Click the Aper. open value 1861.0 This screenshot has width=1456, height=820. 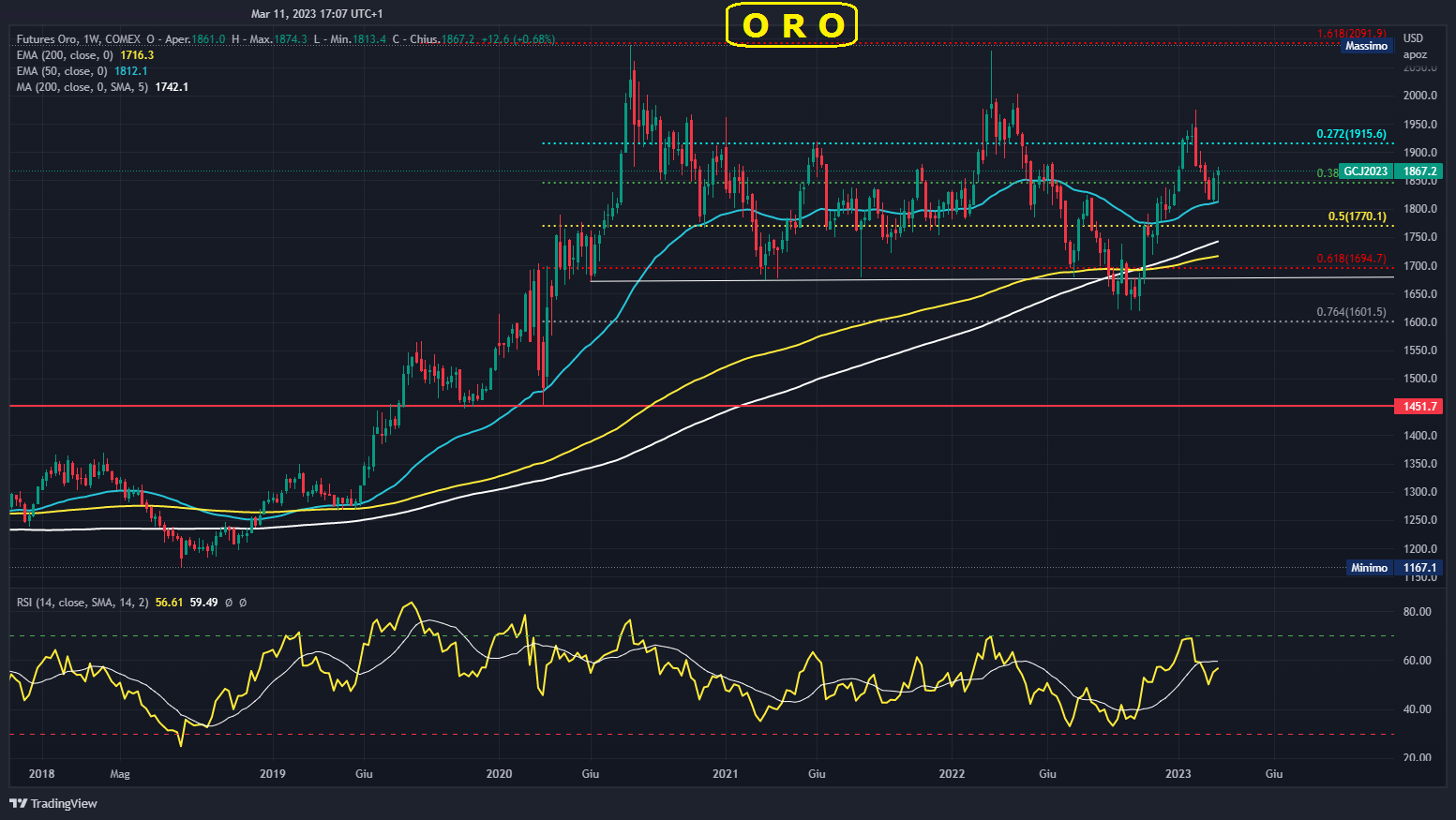pyautogui.click(x=208, y=39)
